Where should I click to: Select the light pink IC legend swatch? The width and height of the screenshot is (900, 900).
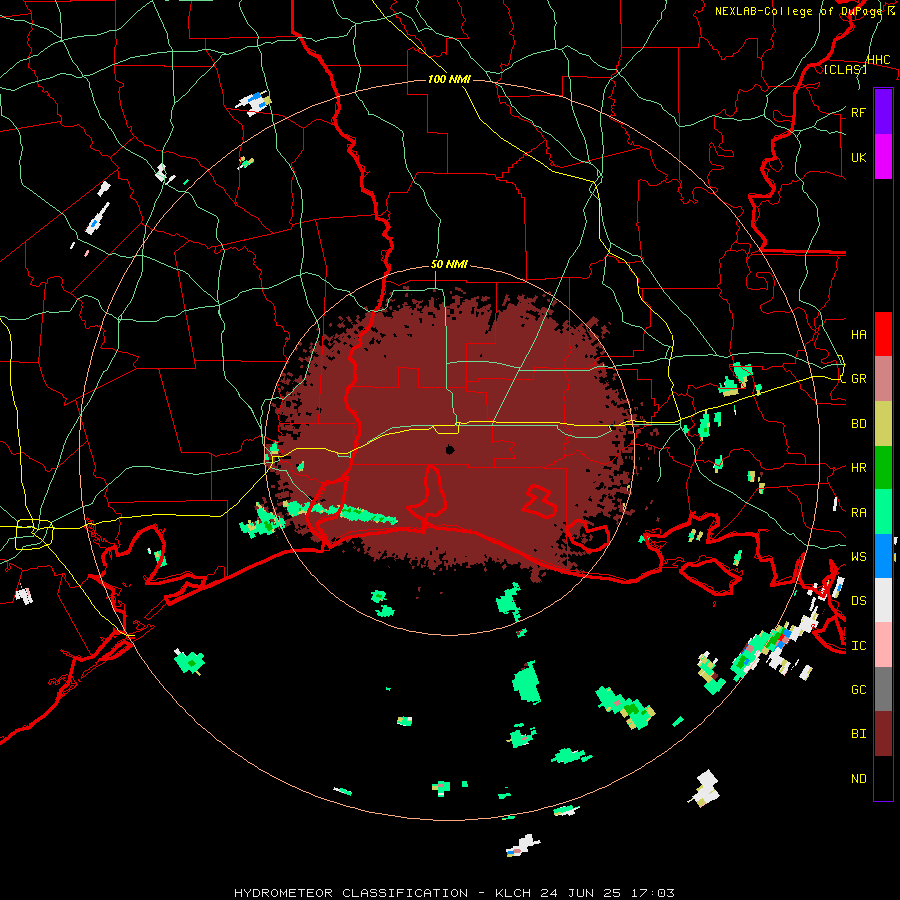[883, 645]
